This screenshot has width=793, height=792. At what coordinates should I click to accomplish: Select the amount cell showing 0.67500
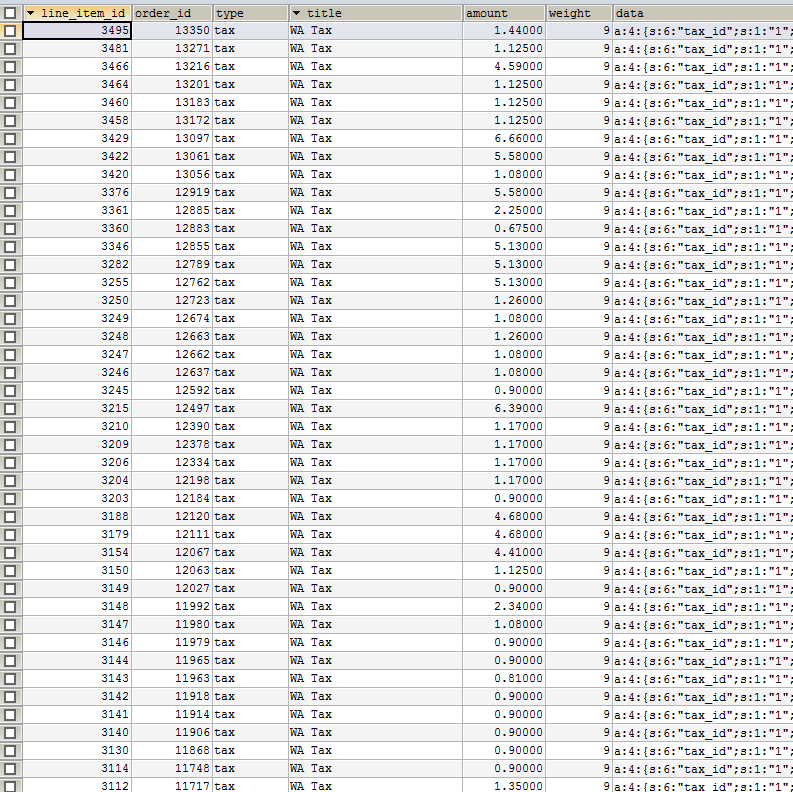pyautogui.click(x=504, y=229)
